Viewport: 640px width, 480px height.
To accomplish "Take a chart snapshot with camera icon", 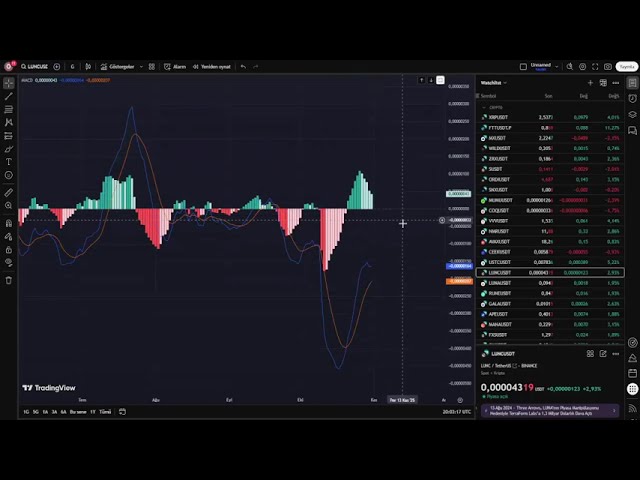I will coord(608,67).
